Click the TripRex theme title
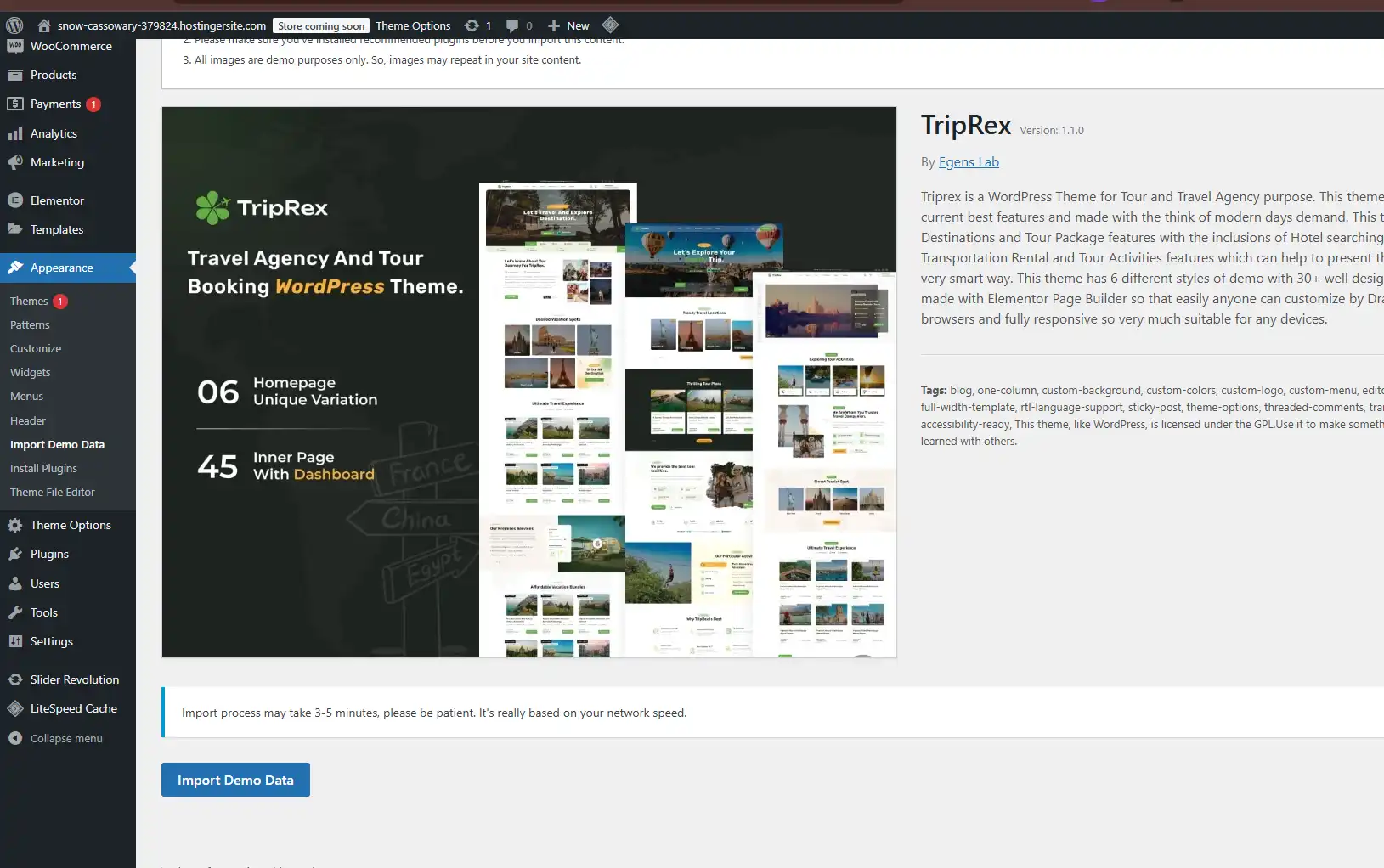The height and width of the screenshot is (868, 1384). pos(966,125)
